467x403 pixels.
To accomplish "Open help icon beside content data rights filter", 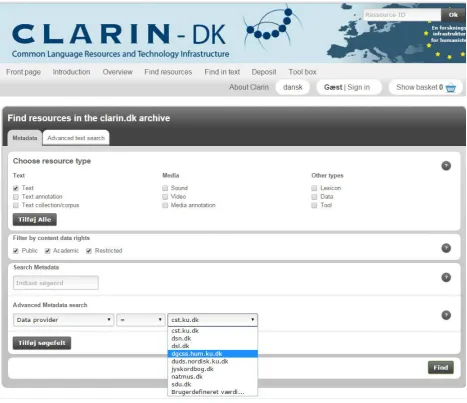I will click(446, 248).
